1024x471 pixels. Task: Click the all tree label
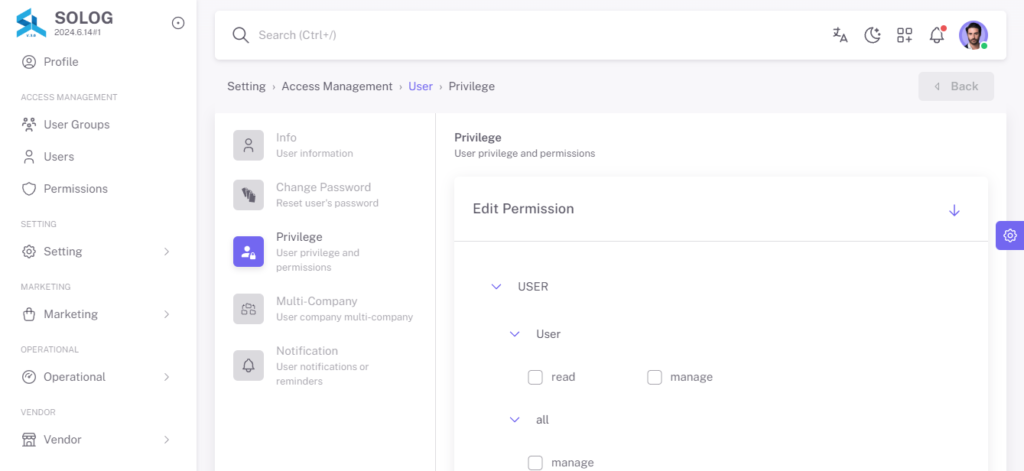(543, 420)
